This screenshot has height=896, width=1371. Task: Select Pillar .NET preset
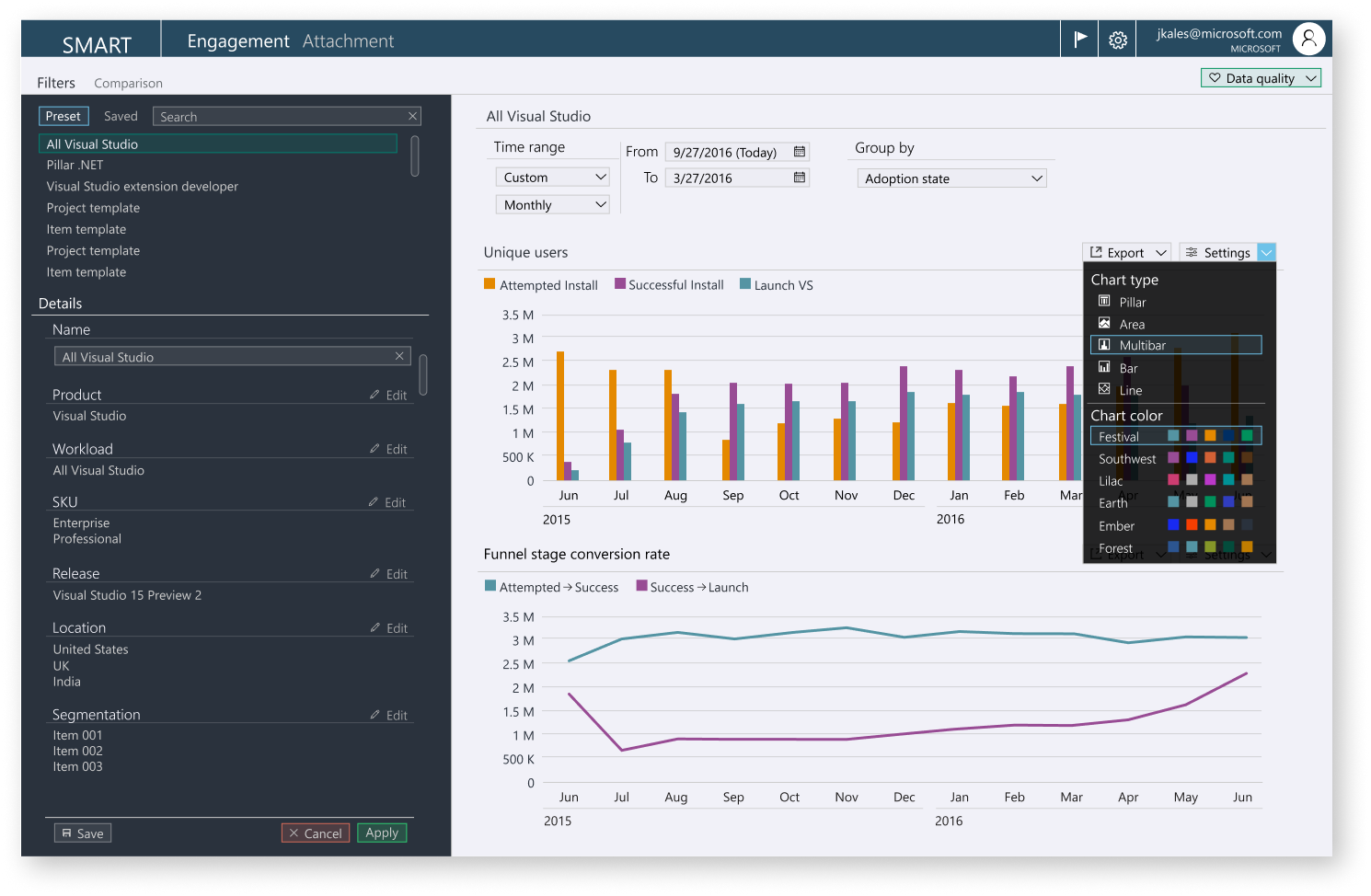(75, 165)
